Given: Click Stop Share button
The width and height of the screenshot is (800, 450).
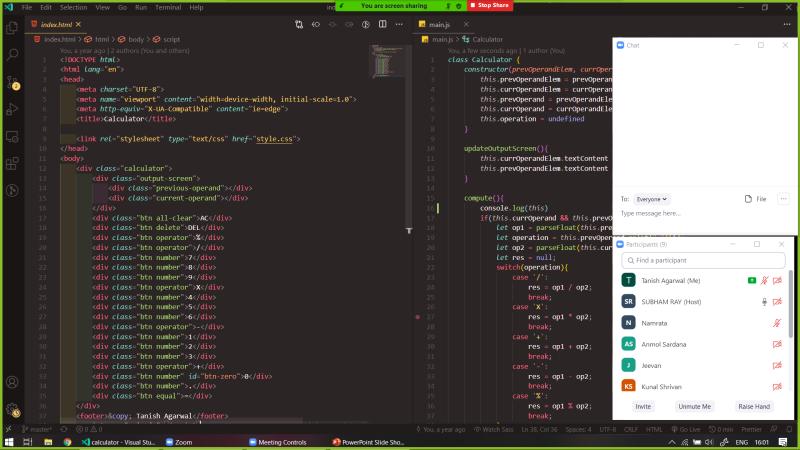Looking at the screenshot, I should click(489, 5).
